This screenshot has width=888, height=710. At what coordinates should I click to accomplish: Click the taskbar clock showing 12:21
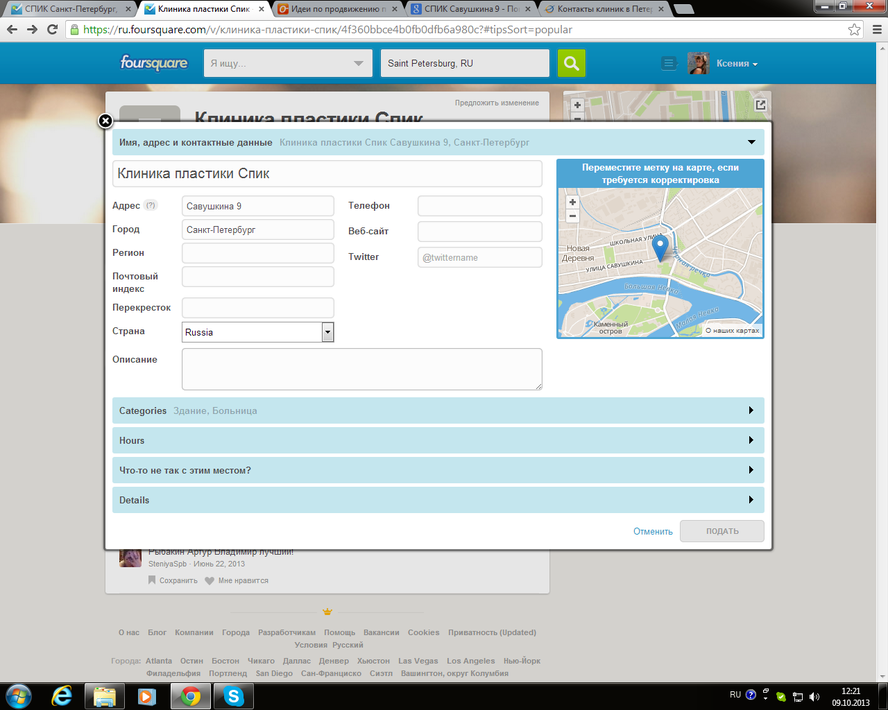pyautogui.click(x=851, y=696)
